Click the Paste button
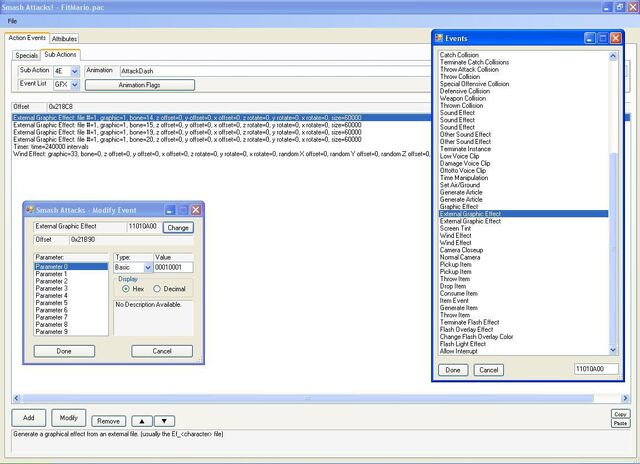 click(620, 423)
